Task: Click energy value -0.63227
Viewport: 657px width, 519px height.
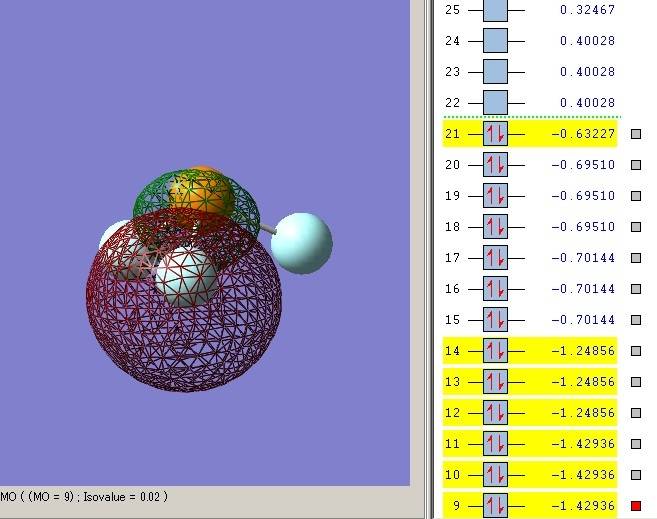Action: 583,134
